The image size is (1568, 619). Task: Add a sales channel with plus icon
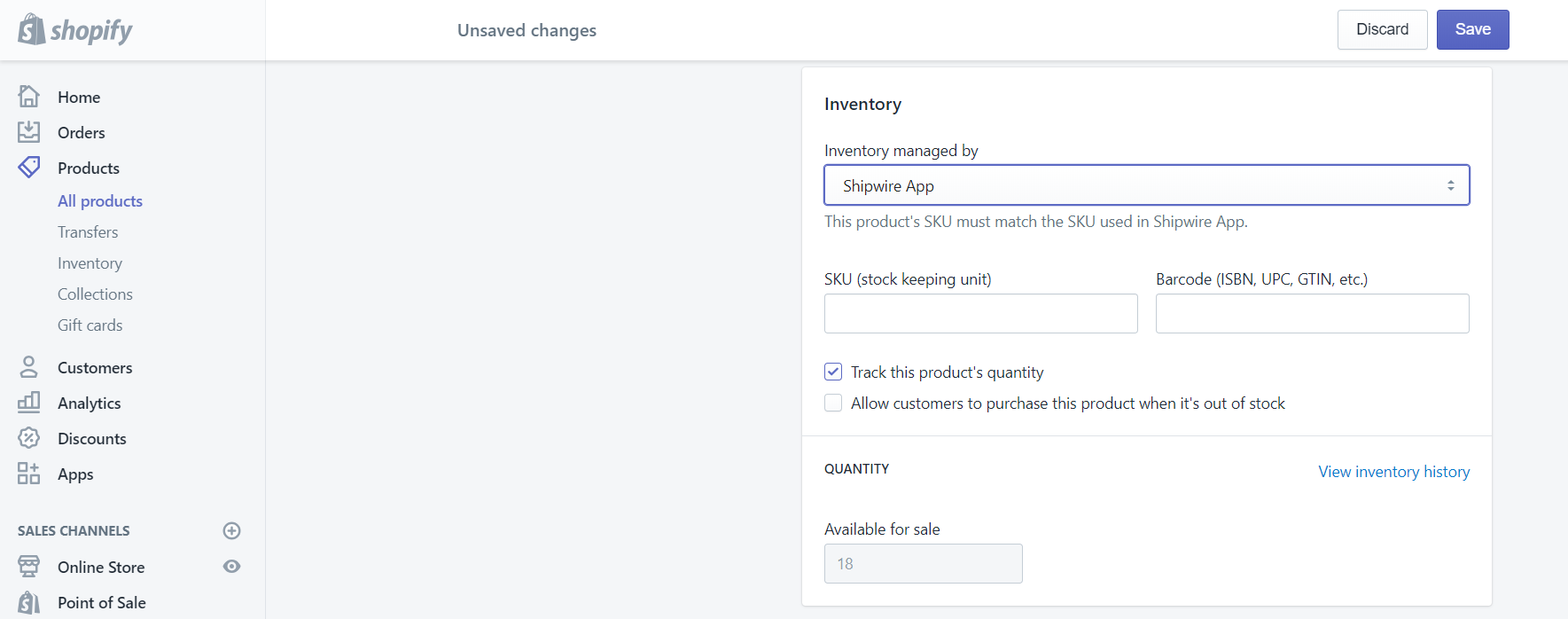pyautogui.click(x=232, y=530)
